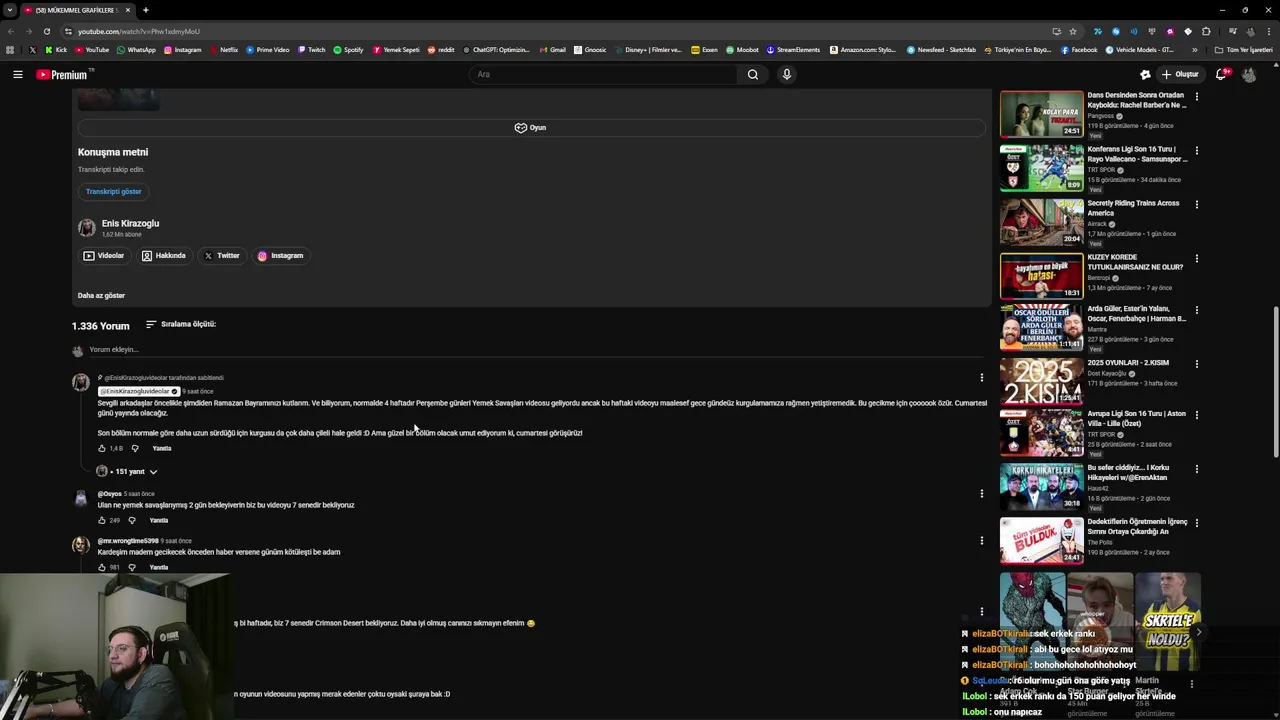The height and width of the screenshot is (720, 1280).
Task: Like @mr.wrongtime5398 comment with 981 likes
Action: 101,567
